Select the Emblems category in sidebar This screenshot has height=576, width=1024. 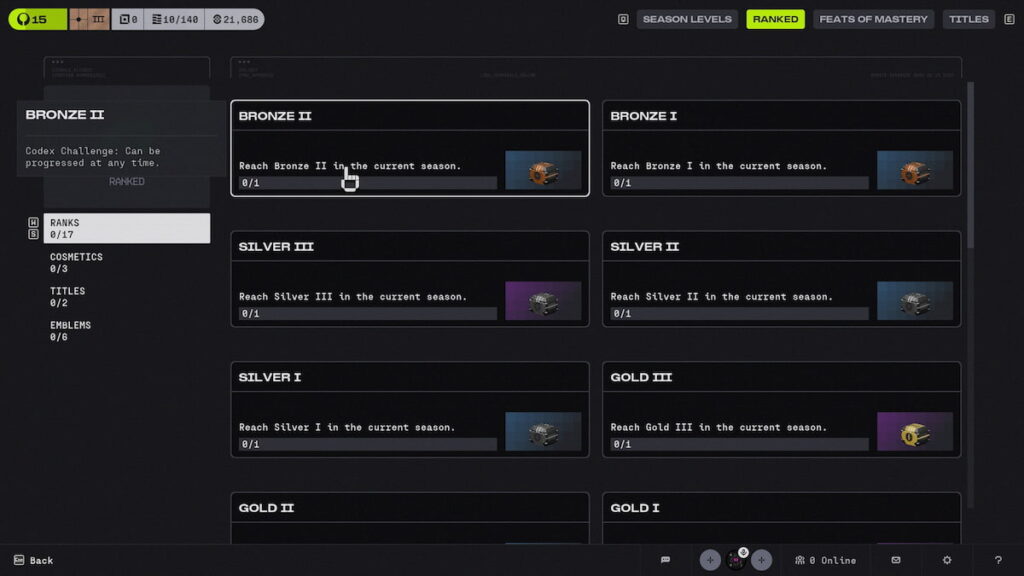coord(71,331)
